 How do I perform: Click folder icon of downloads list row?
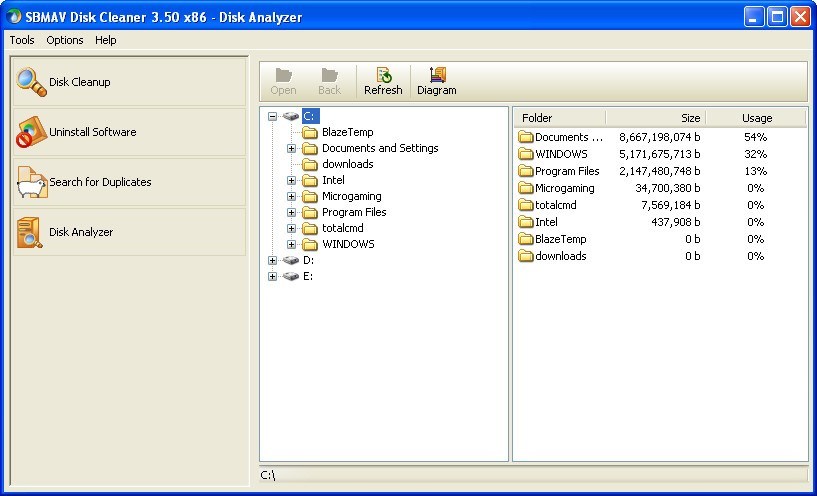526,256
